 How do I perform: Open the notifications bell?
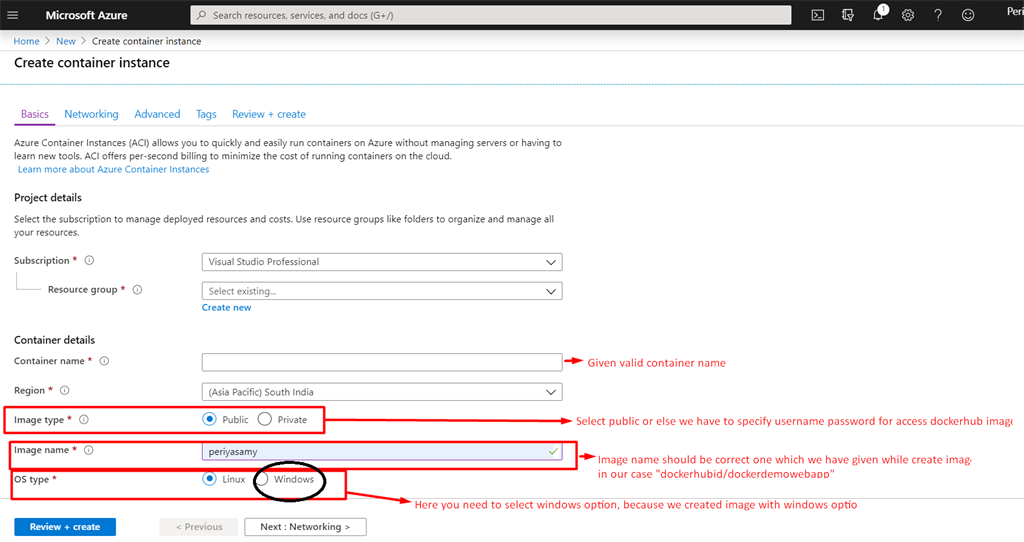point(878,15)
